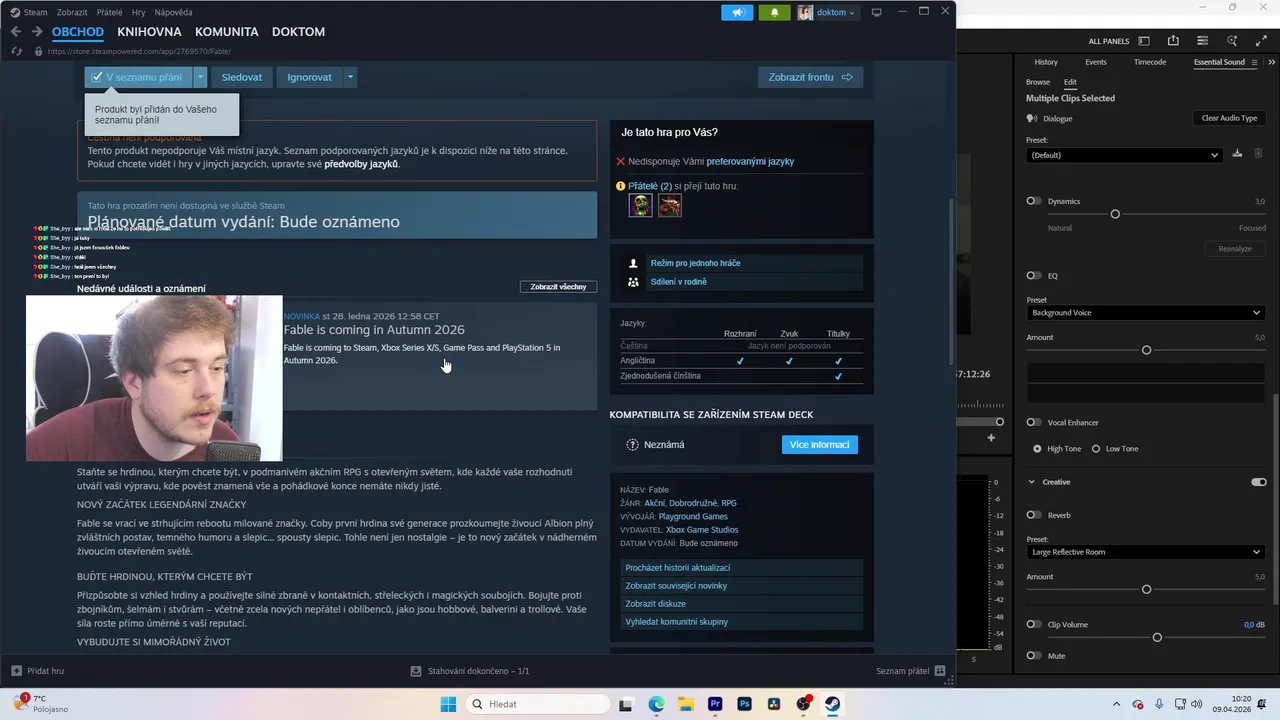Delete preset trash icon in Essential Sound
The image size is (1280, 720).
(x=1258, y=153)
